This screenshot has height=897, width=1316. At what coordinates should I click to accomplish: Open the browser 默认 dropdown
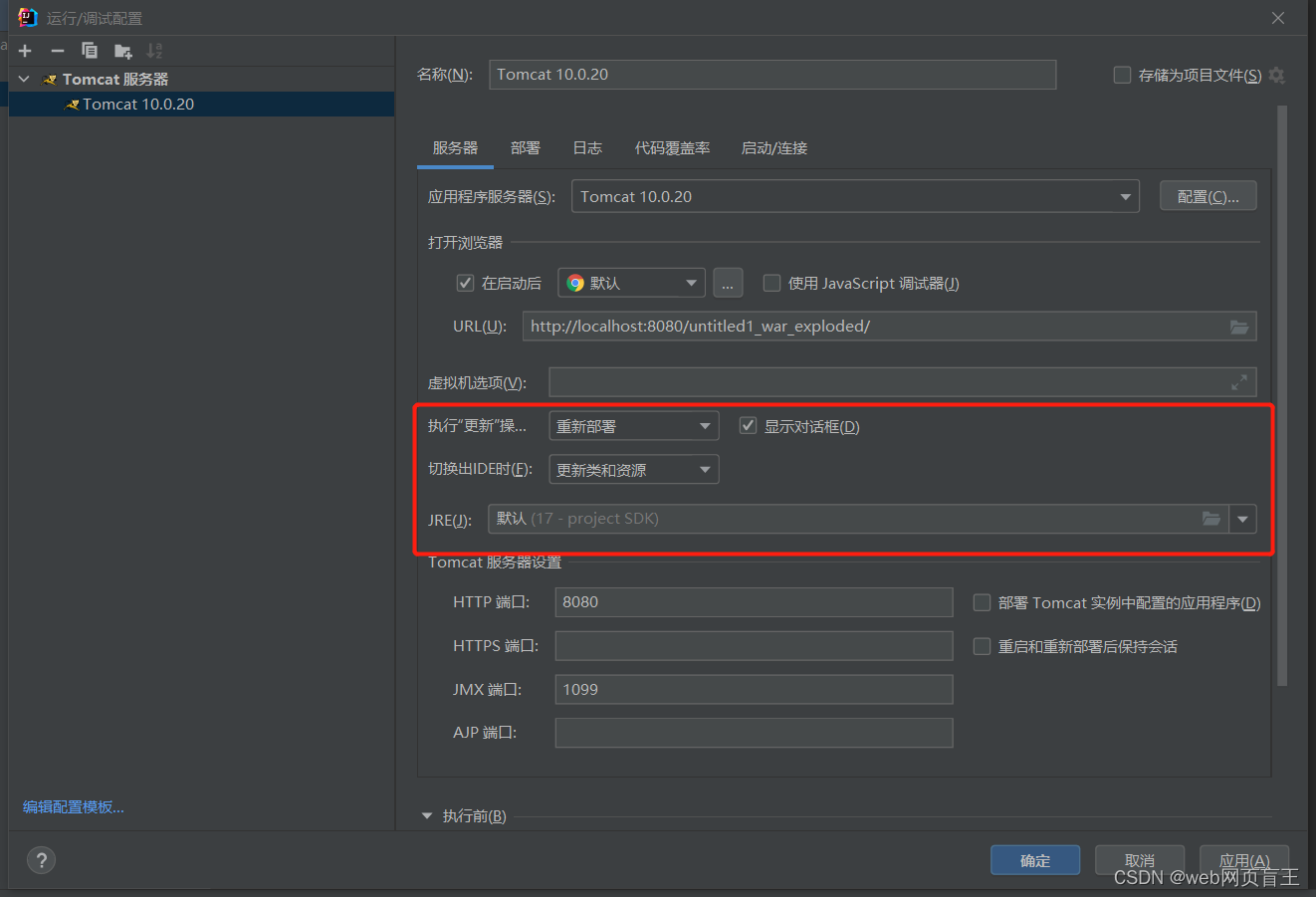pos(631,283)
